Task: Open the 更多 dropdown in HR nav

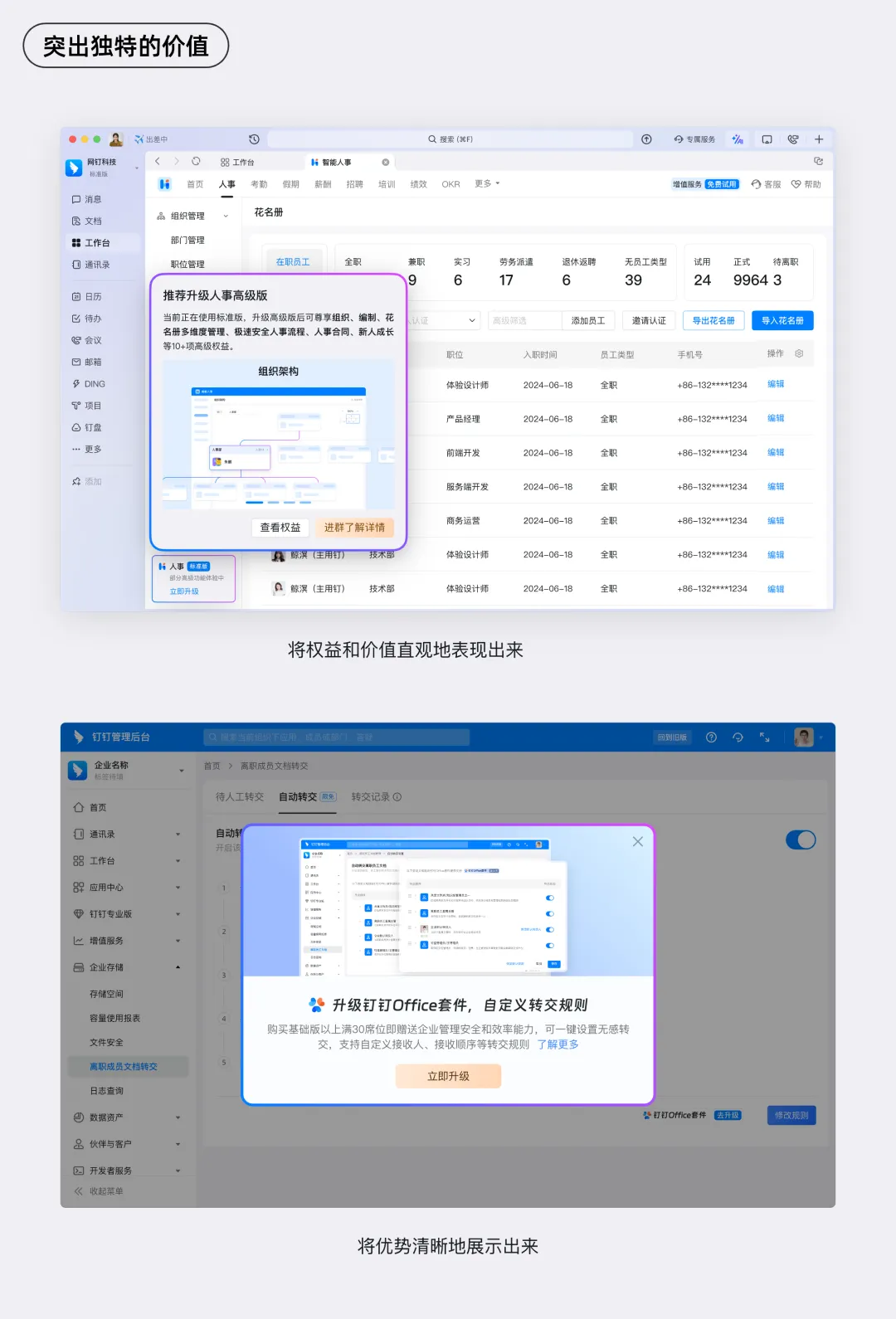Action: click(487, 184)
